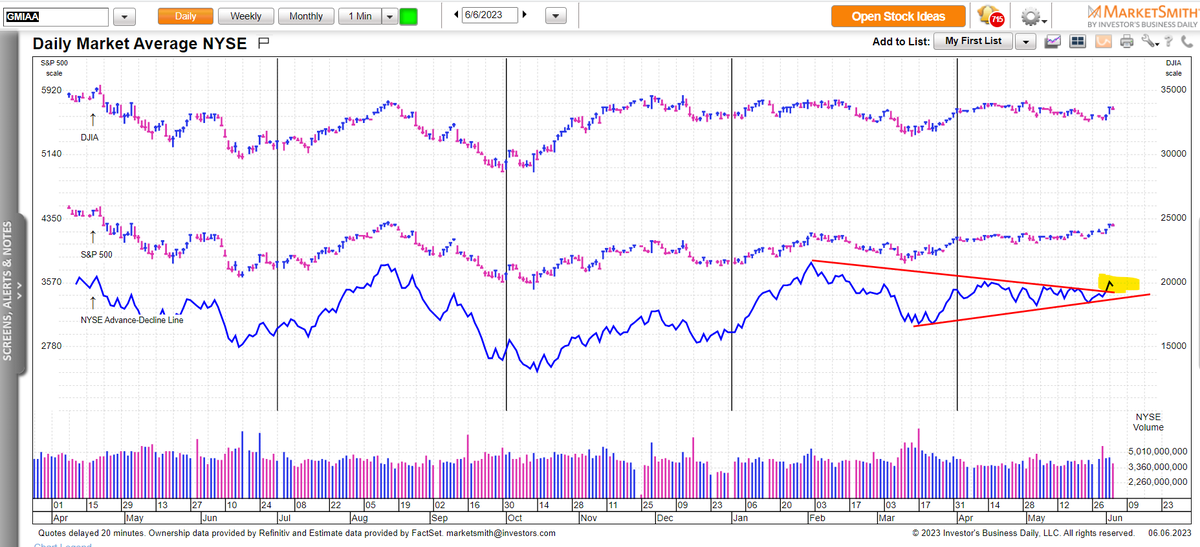Click the 2780 S&P scale value
Image resolution: width=1200 pixels, height=547 pixels.
pos(50,345)
